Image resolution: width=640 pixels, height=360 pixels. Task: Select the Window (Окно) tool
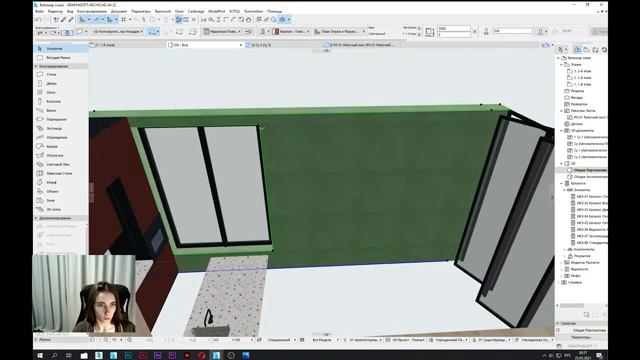60,92
